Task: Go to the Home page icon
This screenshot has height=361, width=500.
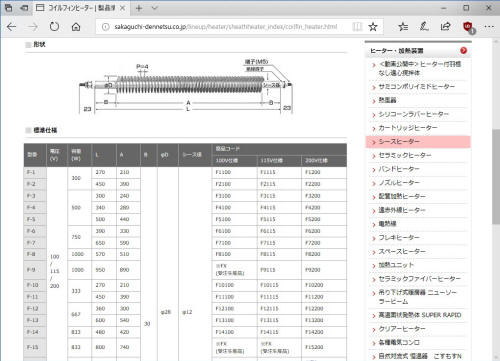Action: point(76,27)
